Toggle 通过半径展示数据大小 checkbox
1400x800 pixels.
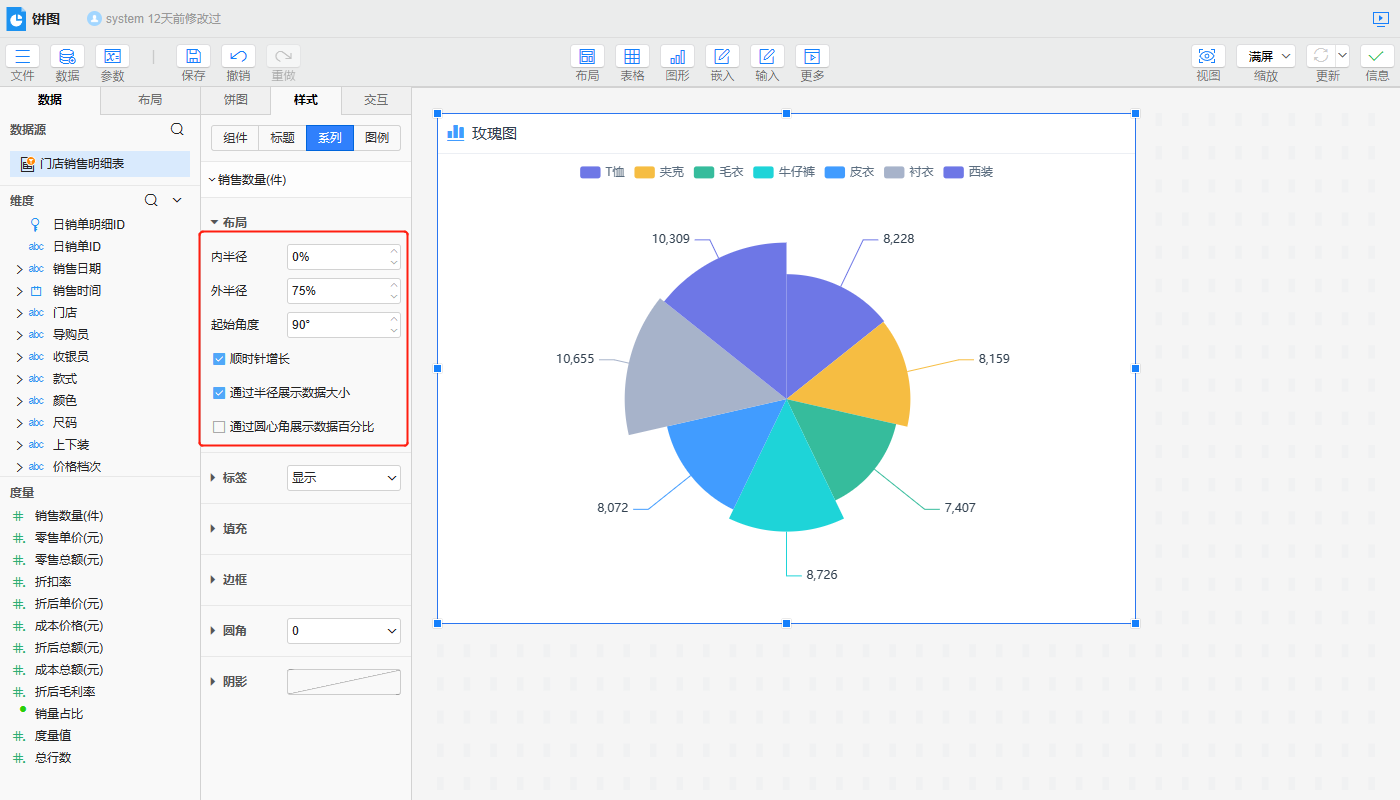pyautogui.click(x=219, y=393)
